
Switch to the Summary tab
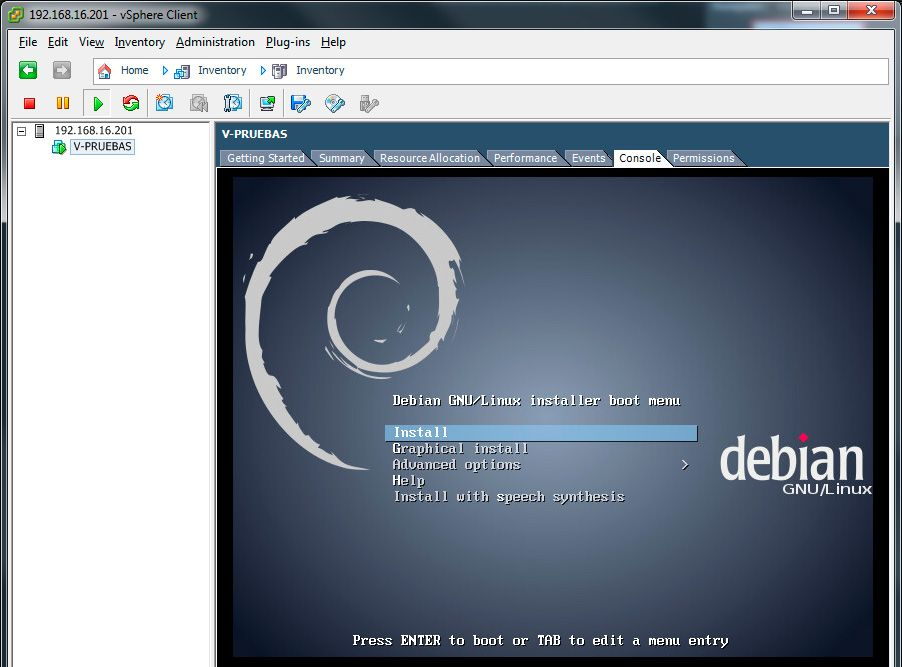pos(342,158)
